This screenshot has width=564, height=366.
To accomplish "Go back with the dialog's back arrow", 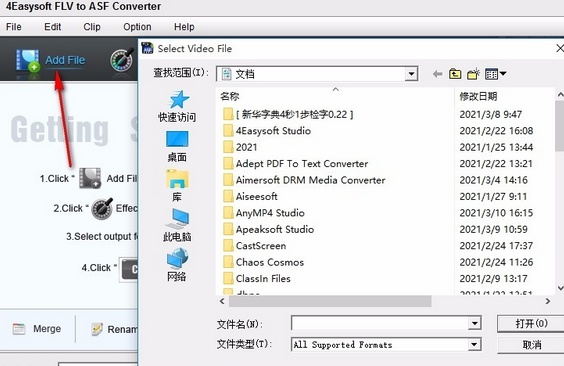I will point(437,74).
